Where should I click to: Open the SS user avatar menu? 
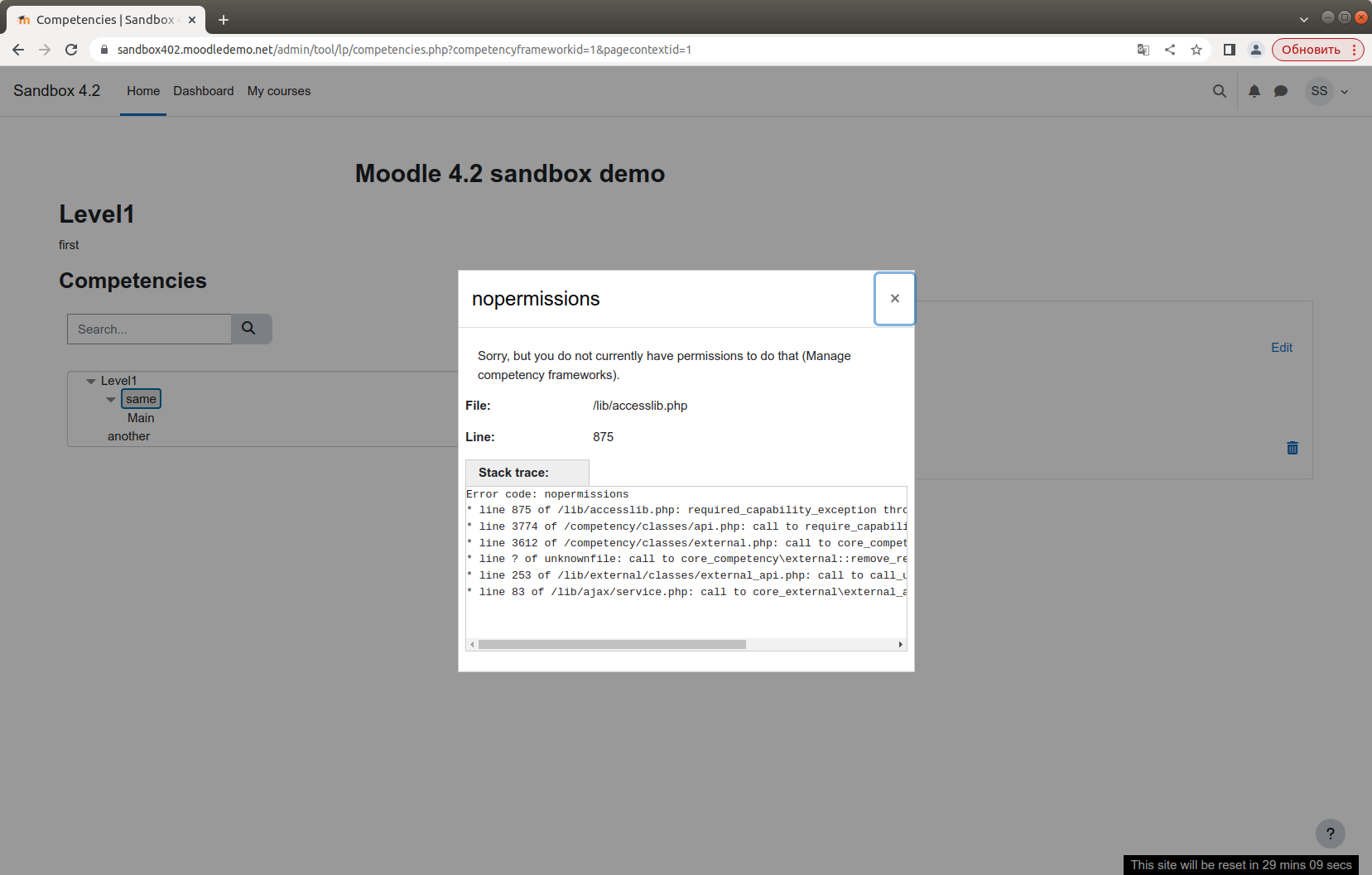pyautogui.click(x=1319, y=91)
